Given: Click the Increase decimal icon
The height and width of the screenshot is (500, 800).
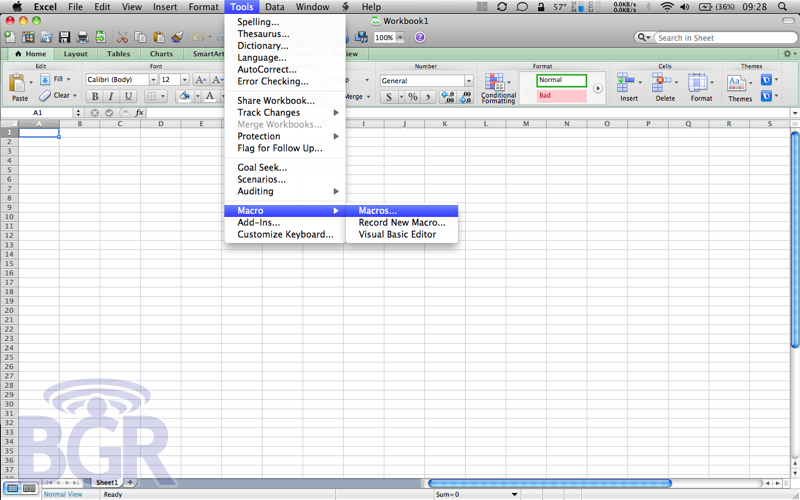Looking at the screenshot, I should pos(447,97).
